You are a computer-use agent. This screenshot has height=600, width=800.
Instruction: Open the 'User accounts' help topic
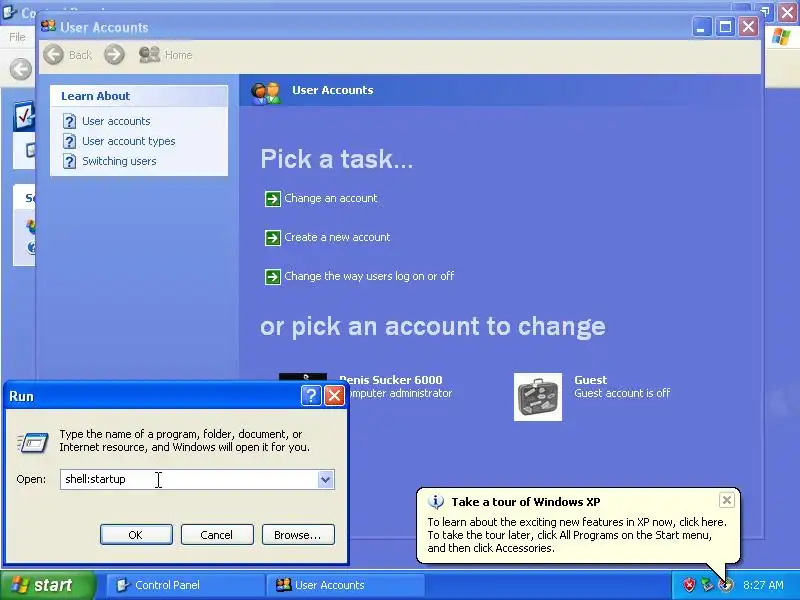(116, 121)
